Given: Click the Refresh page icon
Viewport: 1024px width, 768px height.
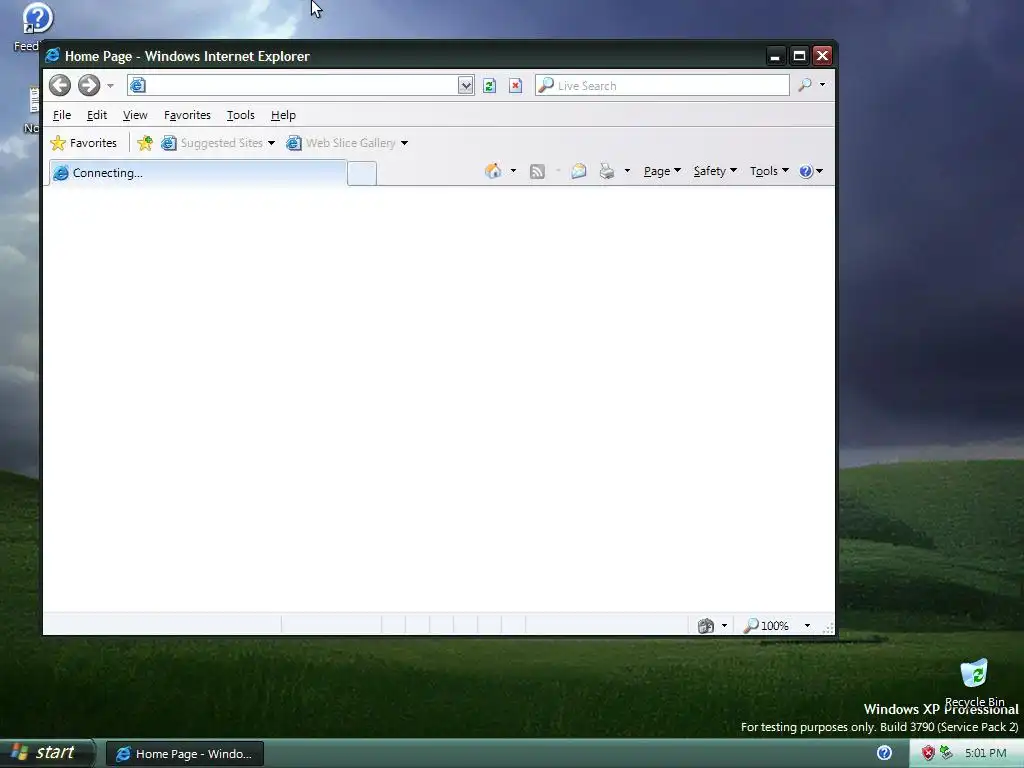Looking at the screenshot, I should click(489, 86).
